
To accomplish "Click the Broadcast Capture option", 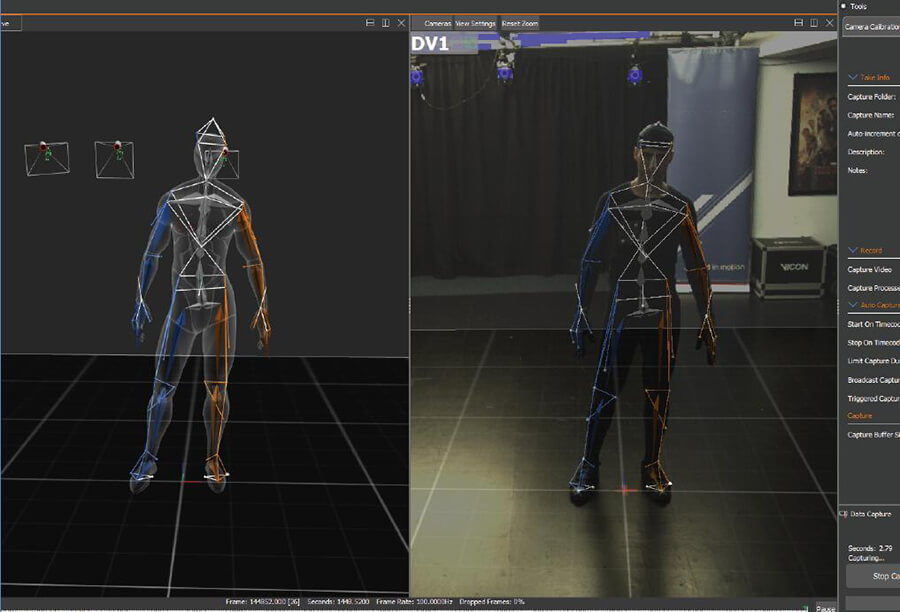I will 874,380.
